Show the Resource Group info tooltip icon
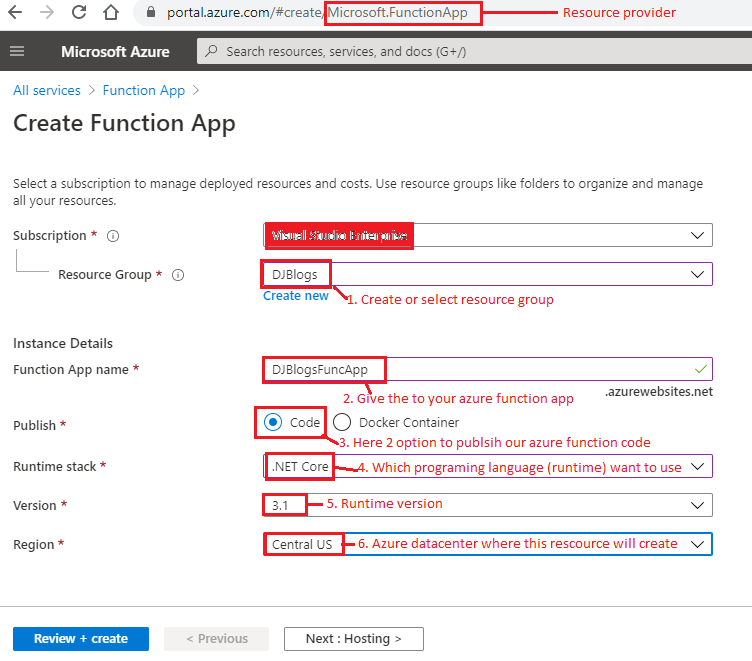 [178, 275]
